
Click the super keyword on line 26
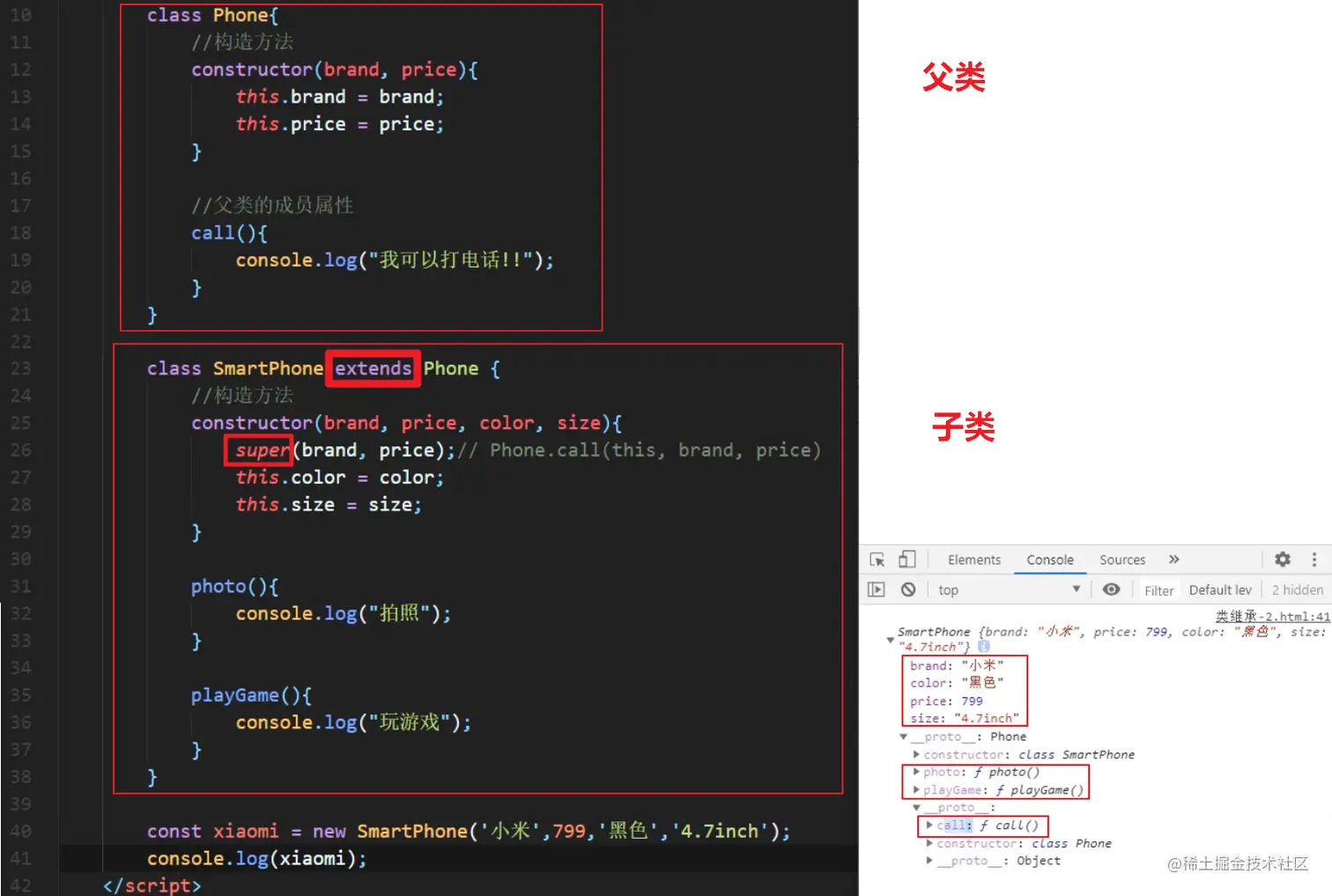[262, 450]
